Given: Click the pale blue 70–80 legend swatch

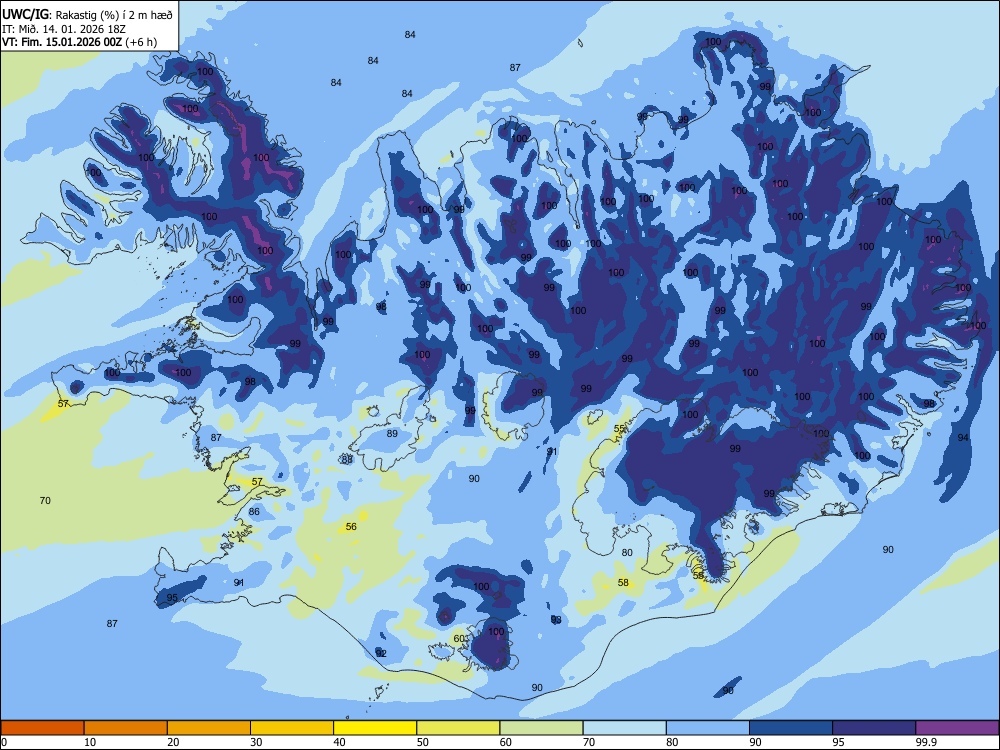Looking at the screenshot, I should (624, 728).
